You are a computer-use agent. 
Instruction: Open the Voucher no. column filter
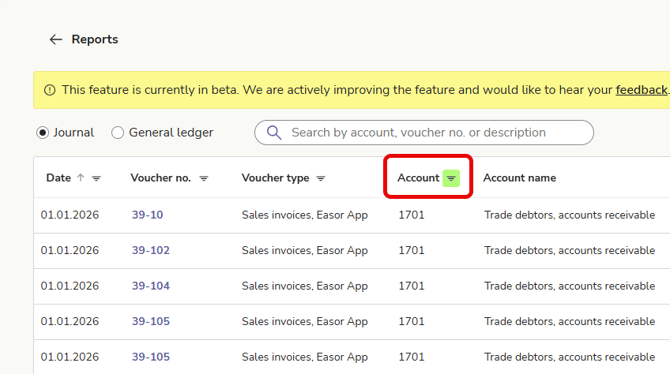pyautogui.click(x=204, y=178)
